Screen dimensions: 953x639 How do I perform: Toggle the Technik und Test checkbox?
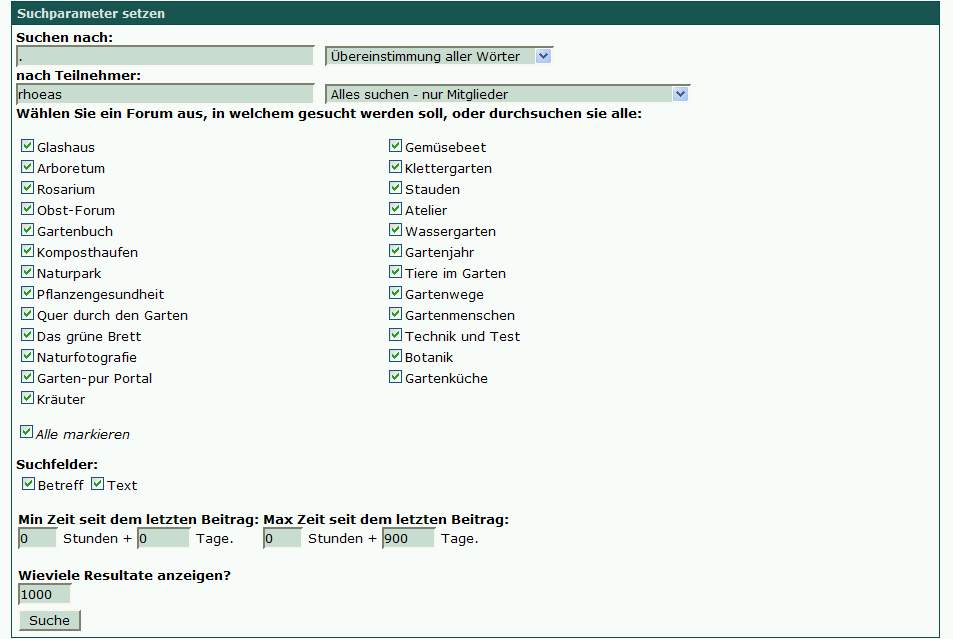click(x=396, y=334)
